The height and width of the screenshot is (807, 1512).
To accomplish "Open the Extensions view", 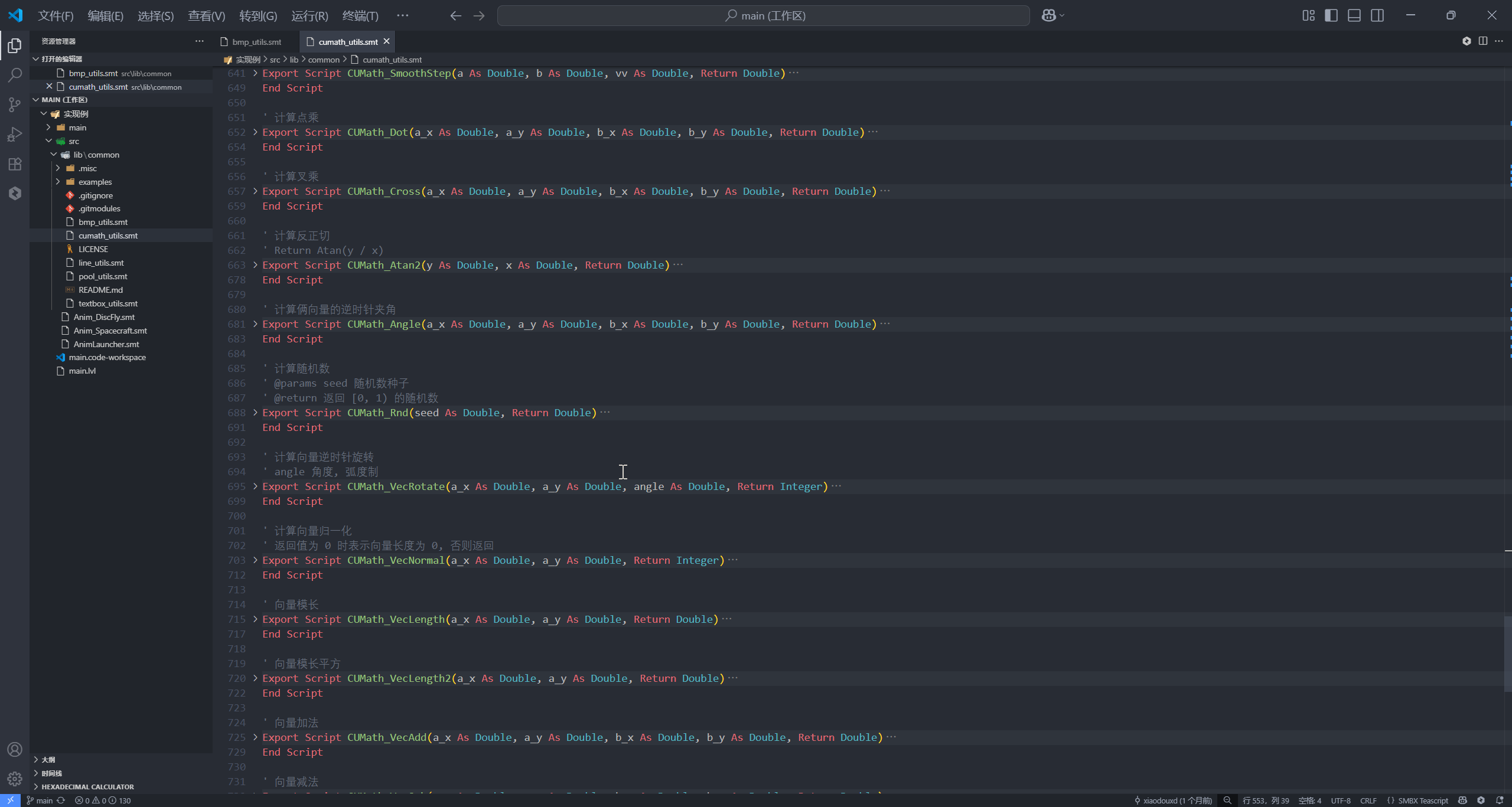I will pyautogui.click(x=15, y=164).
